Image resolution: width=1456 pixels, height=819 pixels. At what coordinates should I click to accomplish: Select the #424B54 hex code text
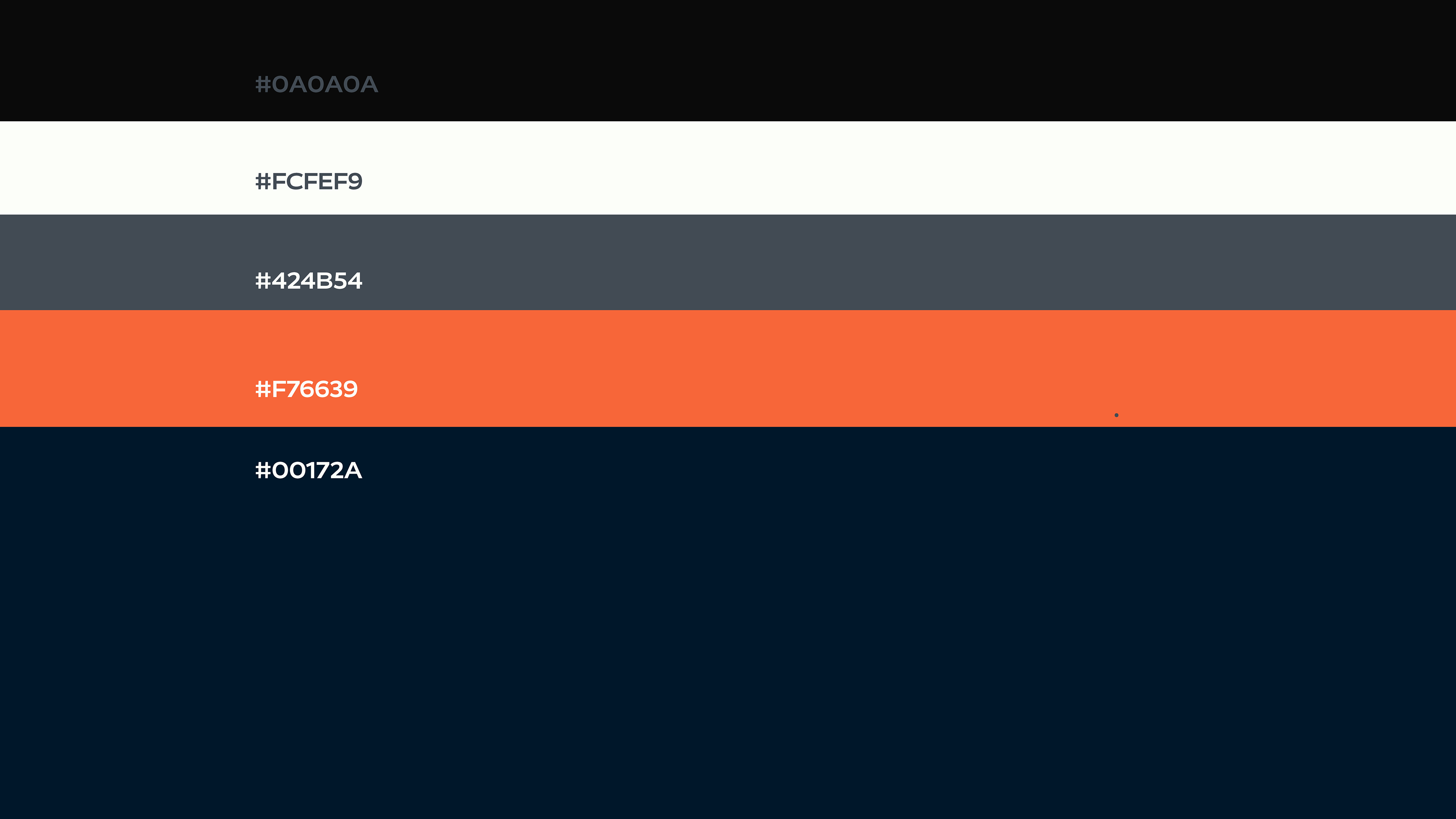click(x=309, y=281)
